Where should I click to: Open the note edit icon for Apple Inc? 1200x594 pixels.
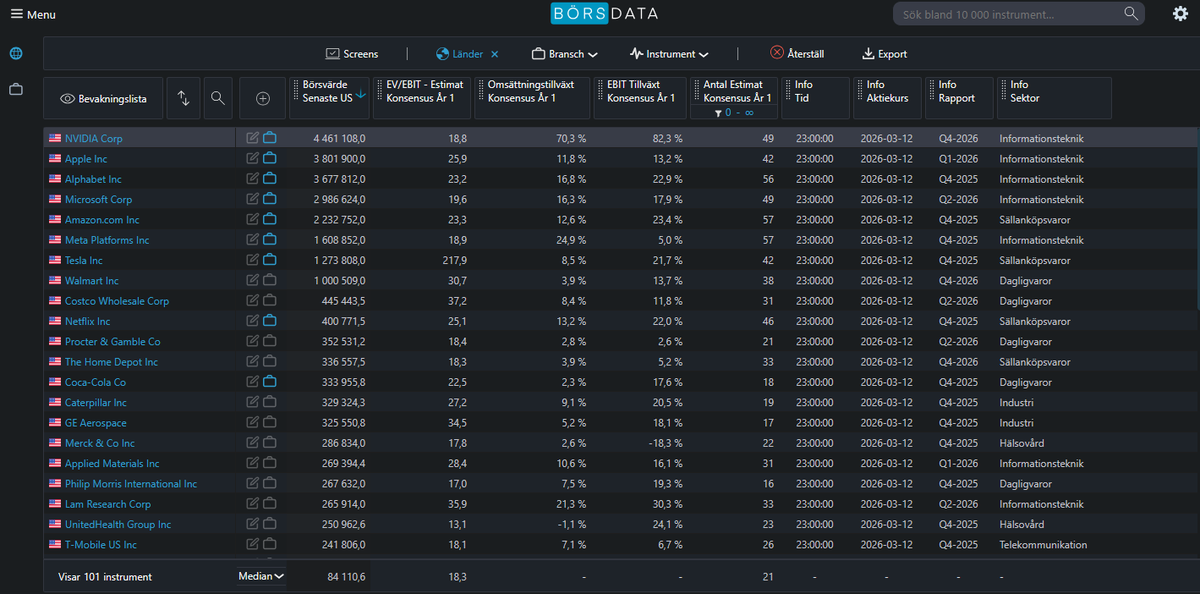point(253,159)
